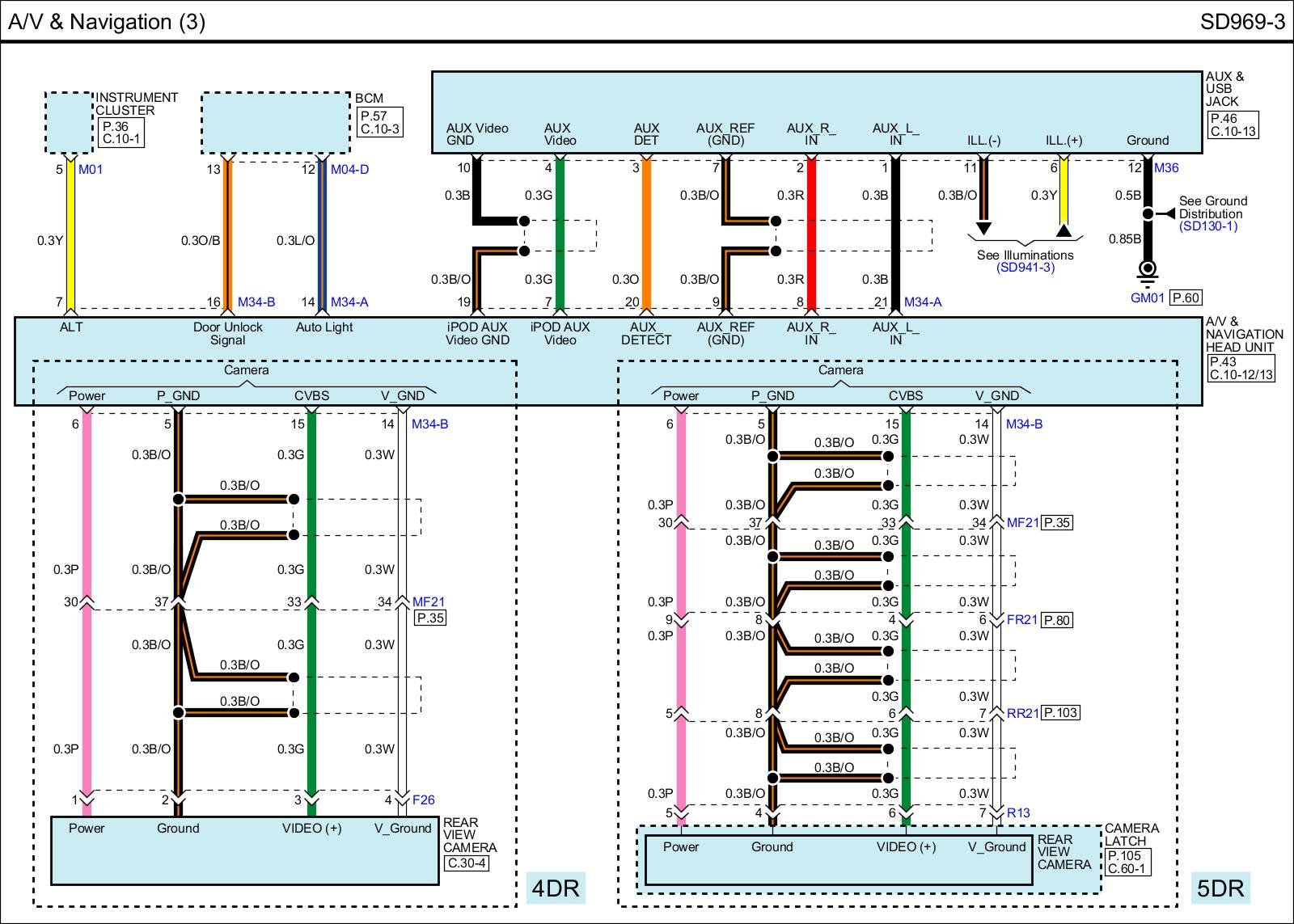This screenshot has width=1294, height=924.
Task: Click the ground distribution splice dot
Action: (1147, 214)
